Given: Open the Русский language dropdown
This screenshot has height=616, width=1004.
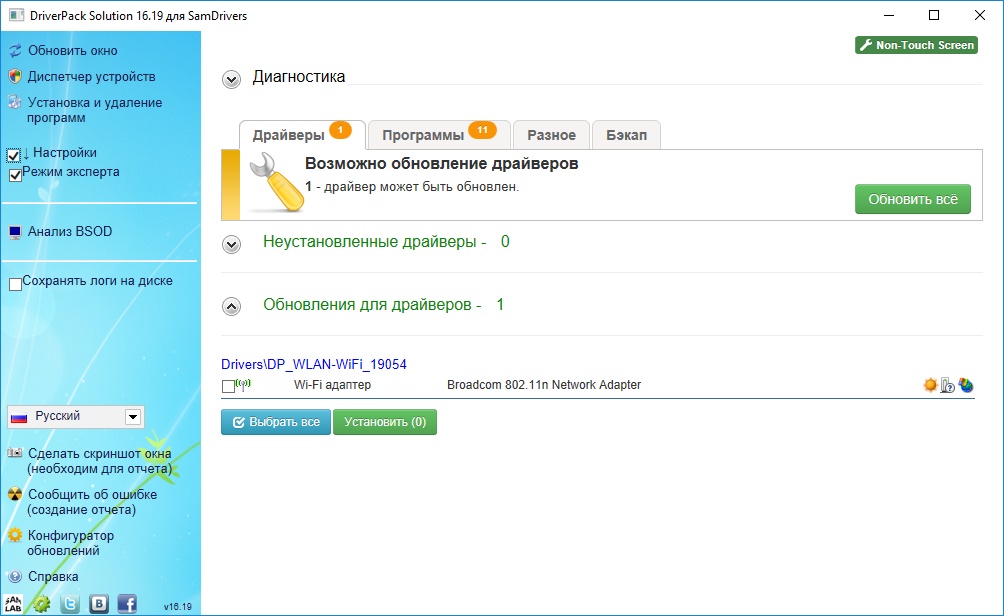Looking at the screenshot, I should point(133,416).
